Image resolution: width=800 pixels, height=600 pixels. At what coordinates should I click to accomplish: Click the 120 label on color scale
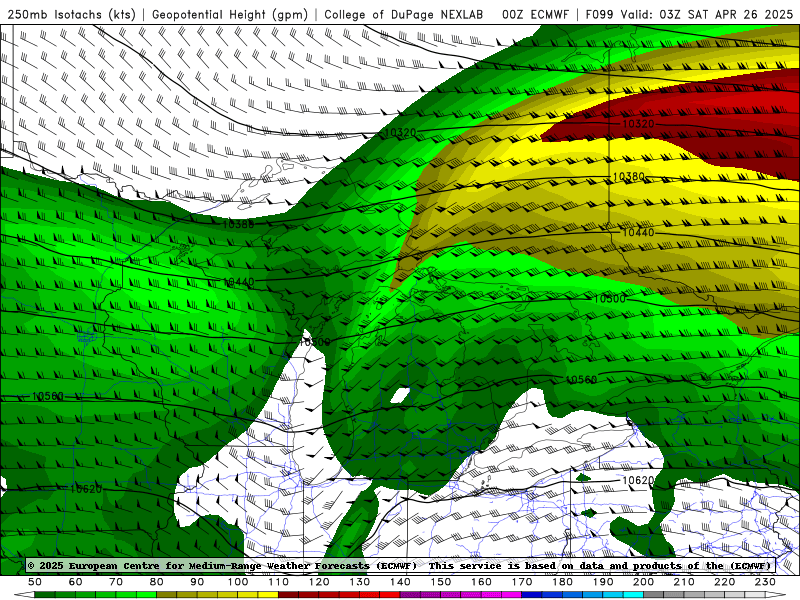[x=319, y=582]
